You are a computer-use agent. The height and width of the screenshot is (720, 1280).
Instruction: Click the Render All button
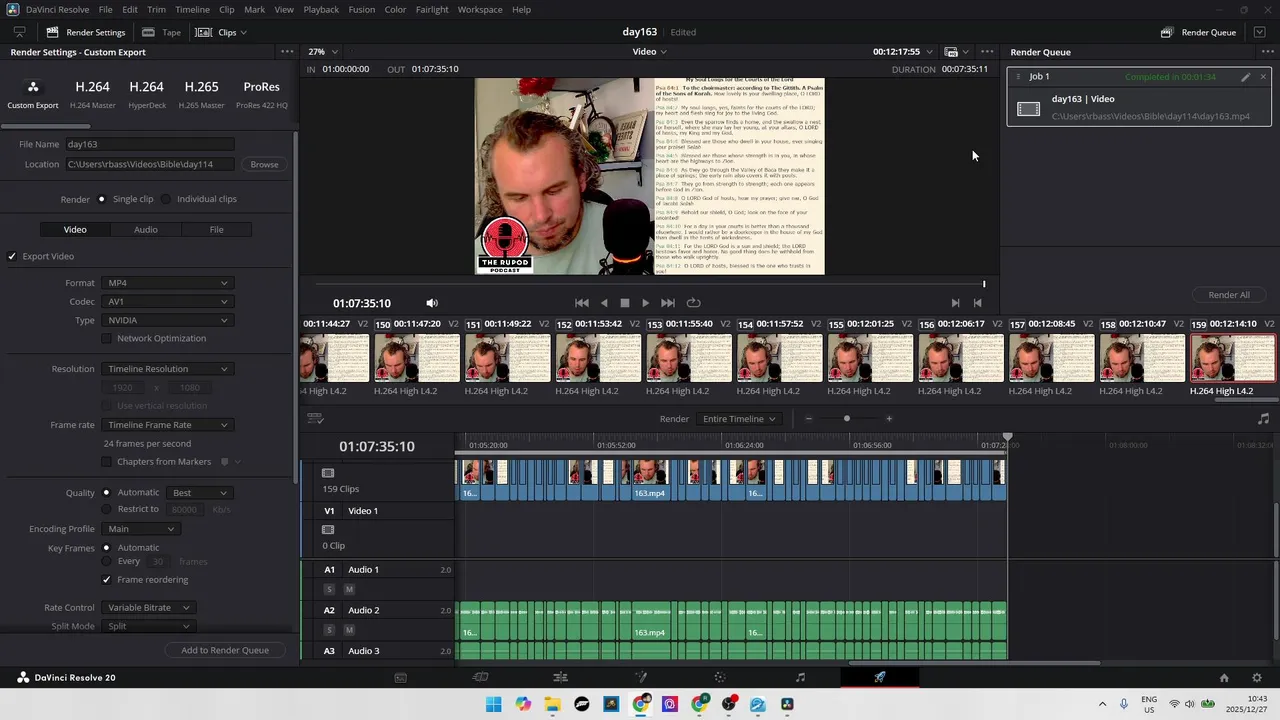pyautogui.click(x=1229, y=295)
